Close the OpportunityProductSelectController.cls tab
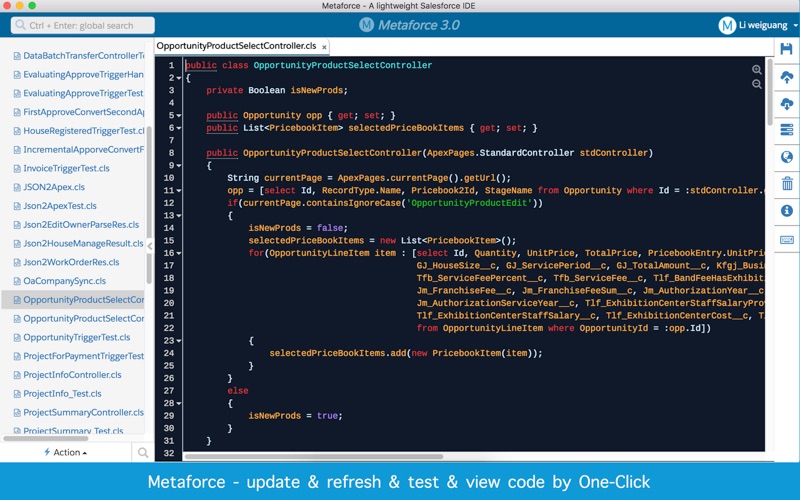Screen dimensions: 800x500 point(324,47)
